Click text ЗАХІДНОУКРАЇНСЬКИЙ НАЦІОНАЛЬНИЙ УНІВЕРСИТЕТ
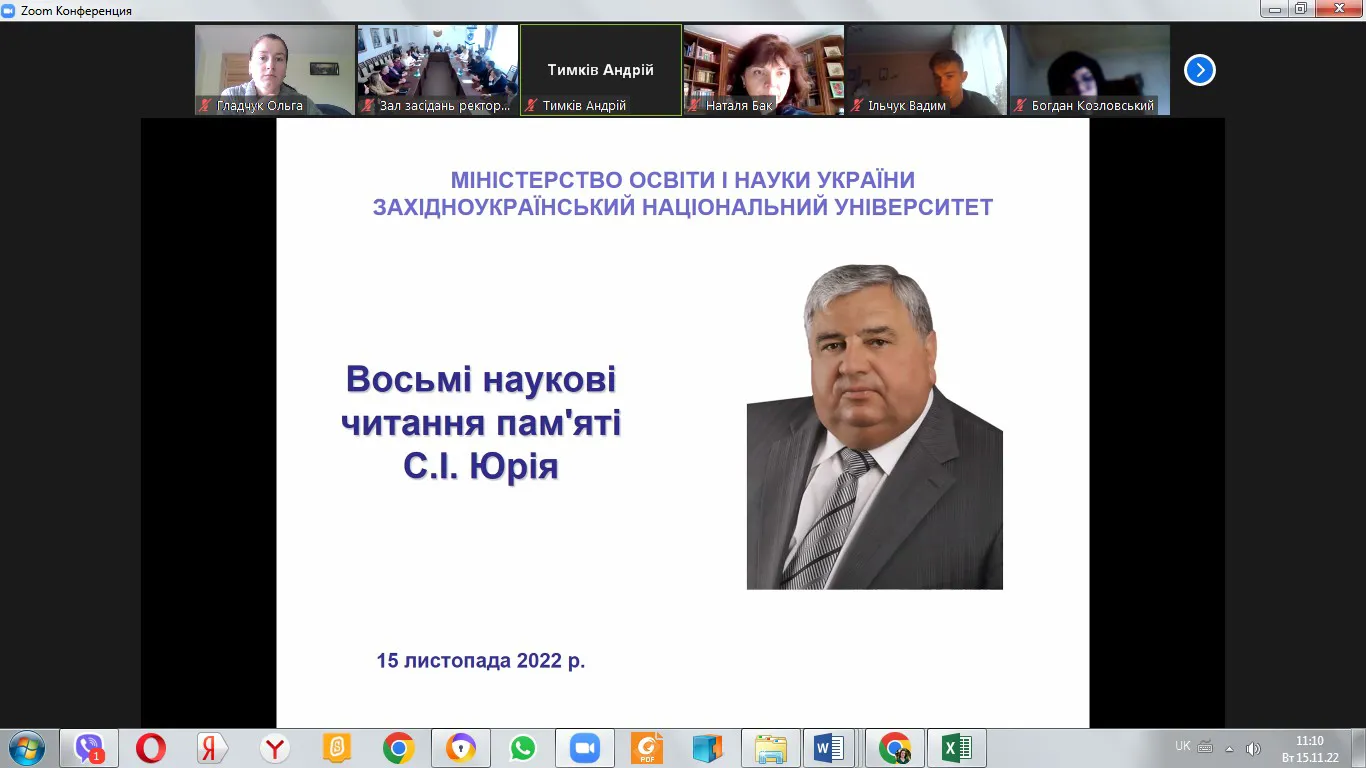1366x768 pixels. click(683, 207)
